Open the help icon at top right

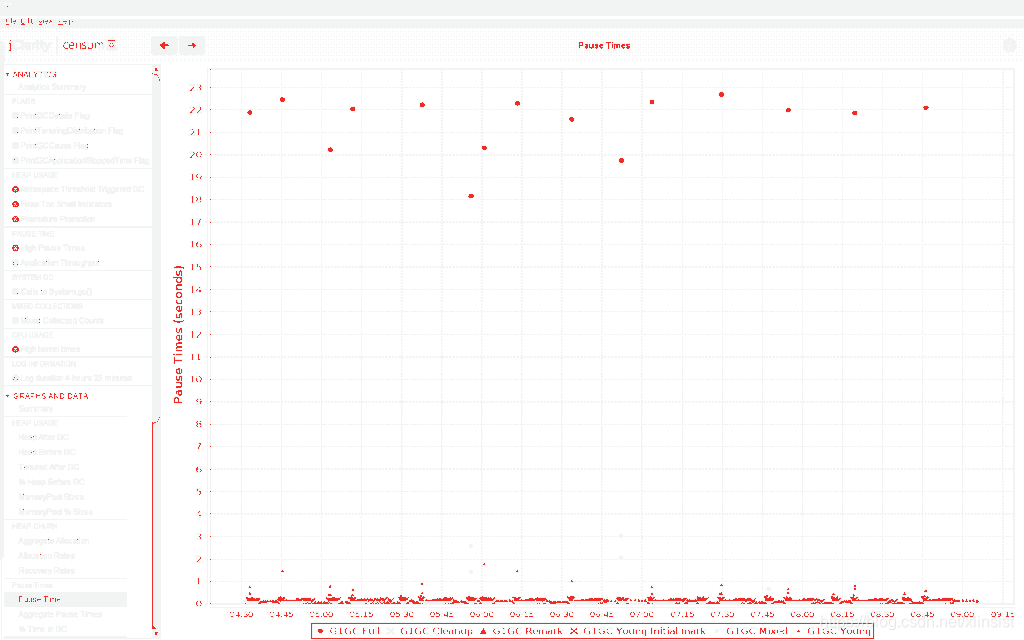pyautogui.click(x=1010, y=46)
